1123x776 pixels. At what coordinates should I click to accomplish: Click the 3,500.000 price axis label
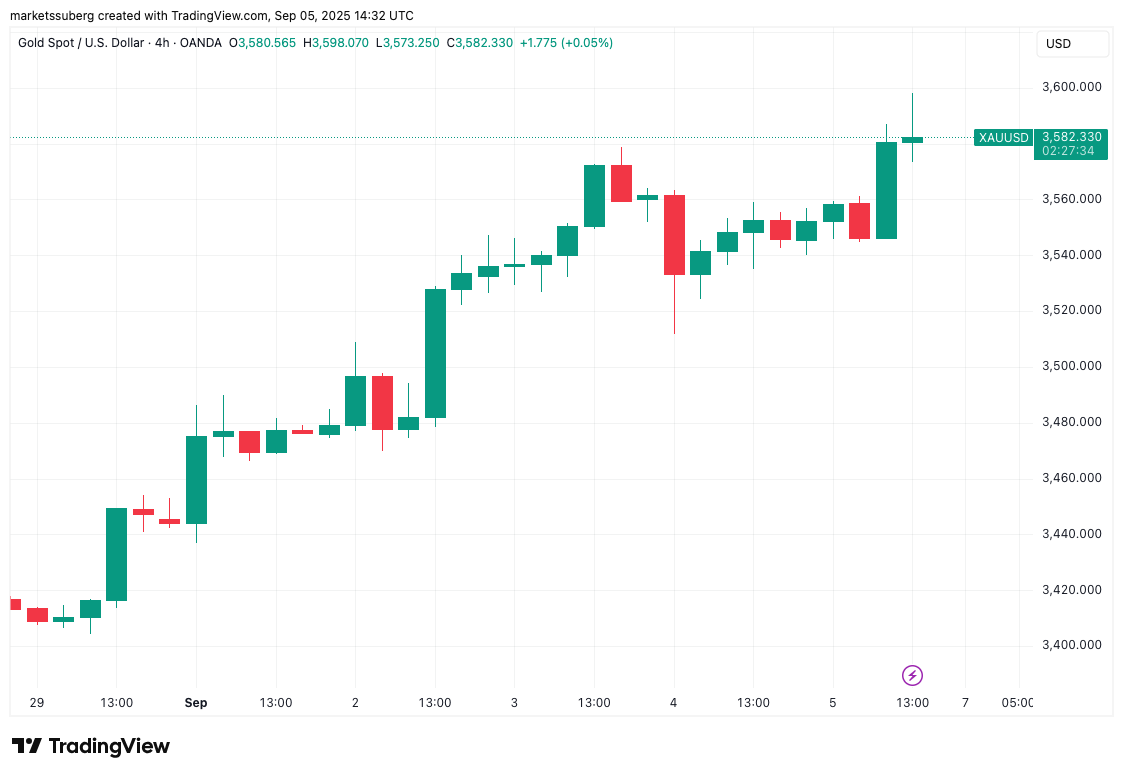click(1072, 366)
